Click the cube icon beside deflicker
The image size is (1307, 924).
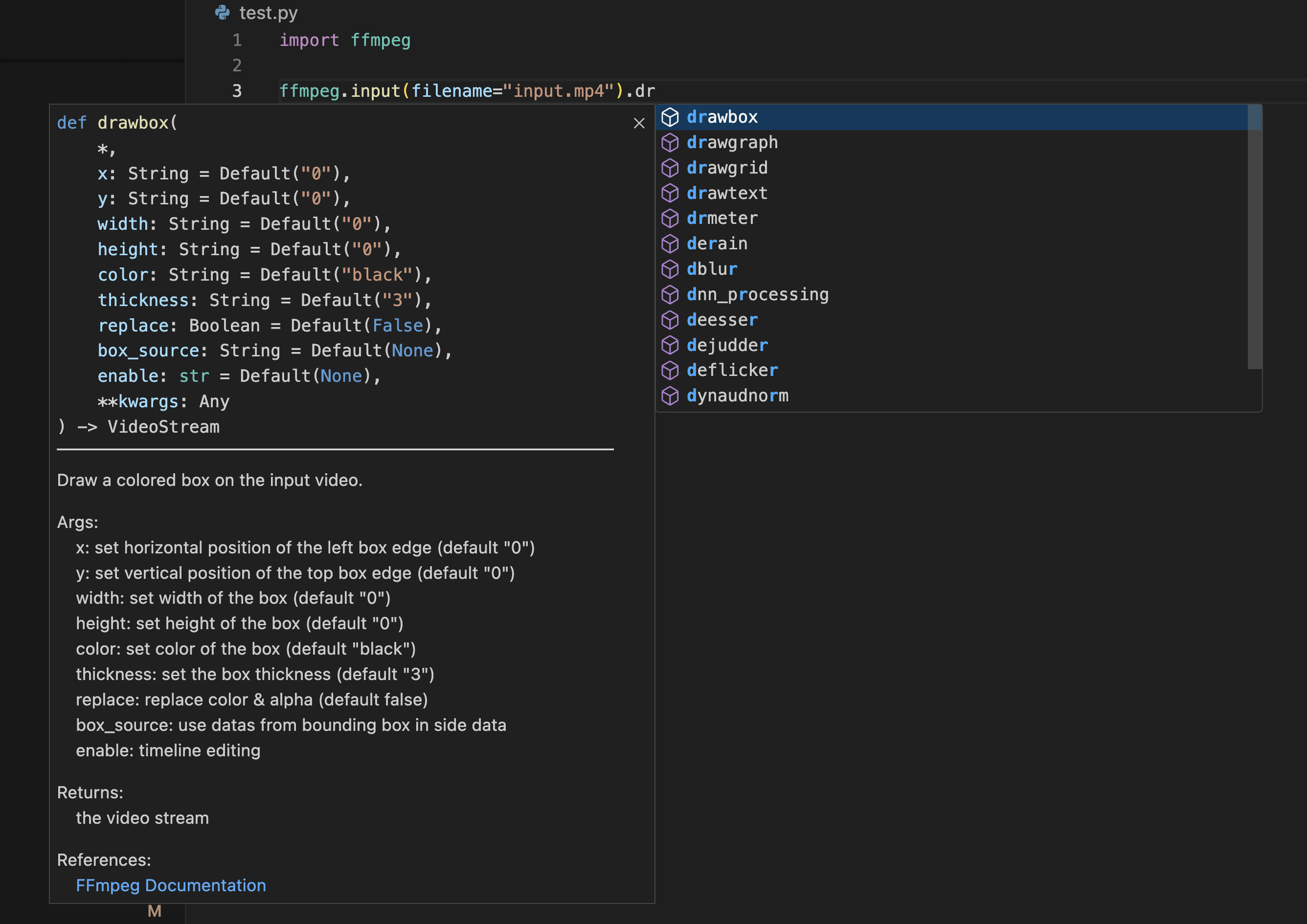(x=671, y=370)
